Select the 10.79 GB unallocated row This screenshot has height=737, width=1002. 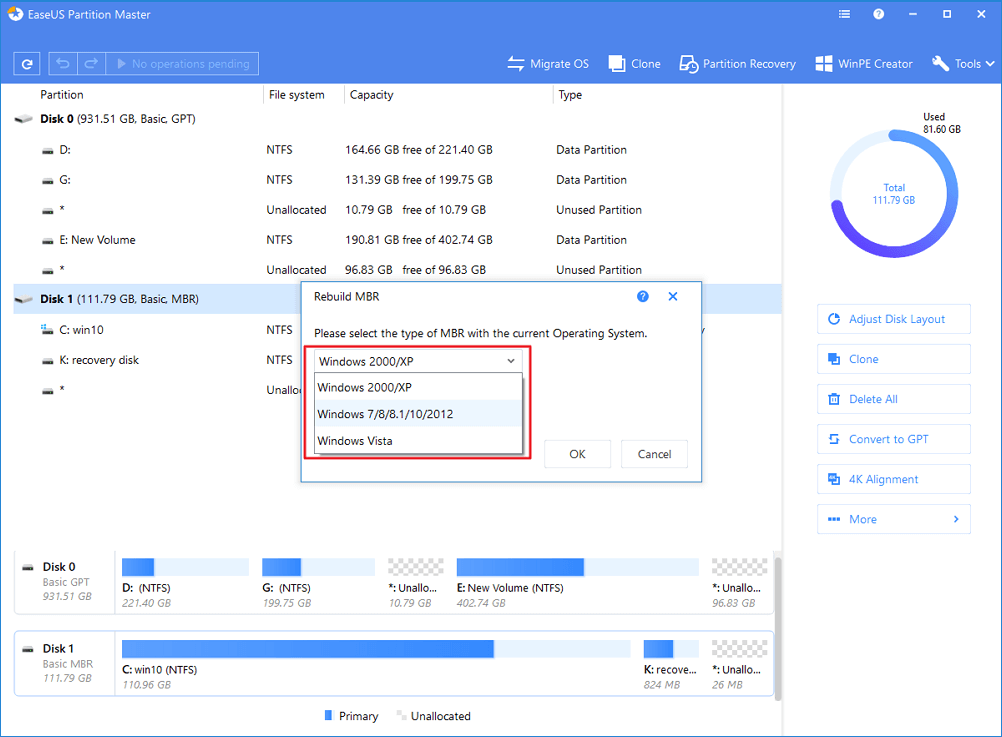tap(397, 210)
